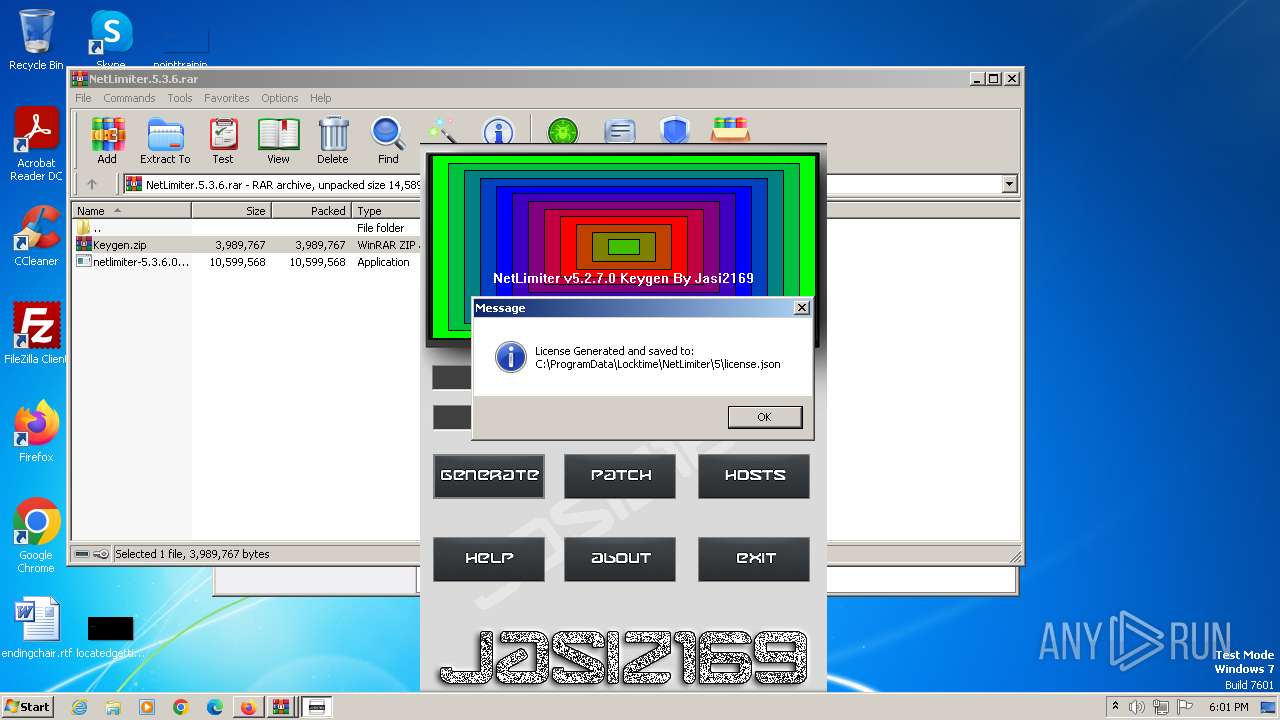Viewport: 1280px width, 720px height.
Task: Select the netlimiter-5.3.6.0 application row
Action: tap(247, 262)
